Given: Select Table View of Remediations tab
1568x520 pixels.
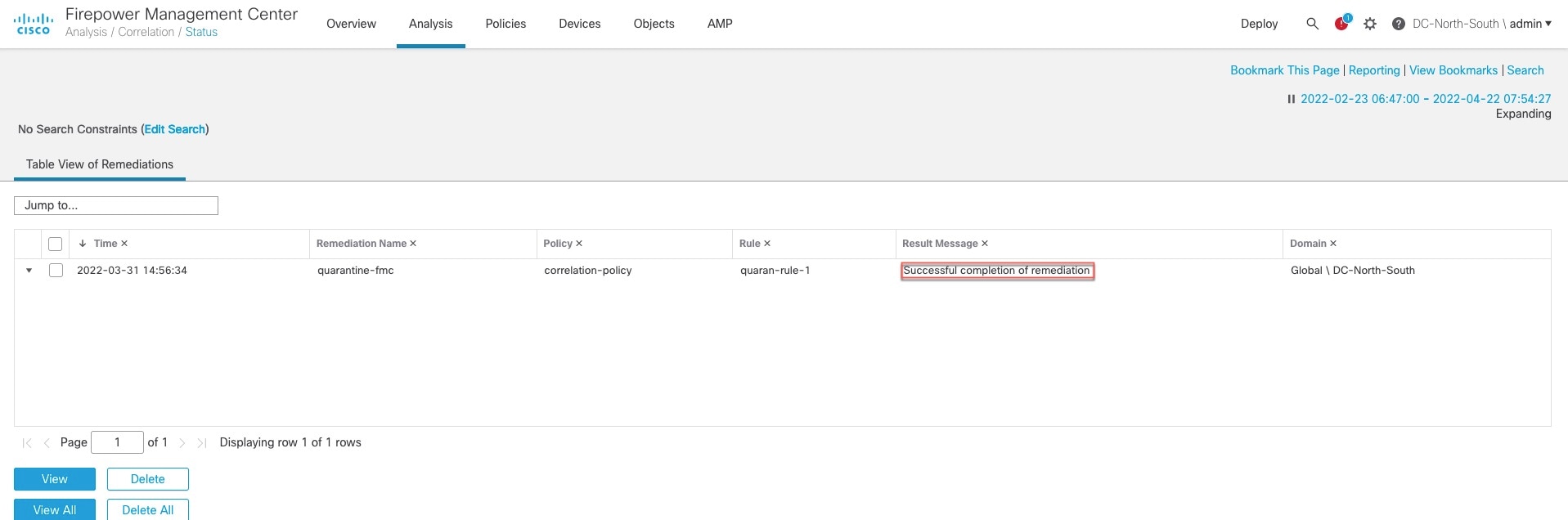Looking at the screenshot, I should click(100, 164).
